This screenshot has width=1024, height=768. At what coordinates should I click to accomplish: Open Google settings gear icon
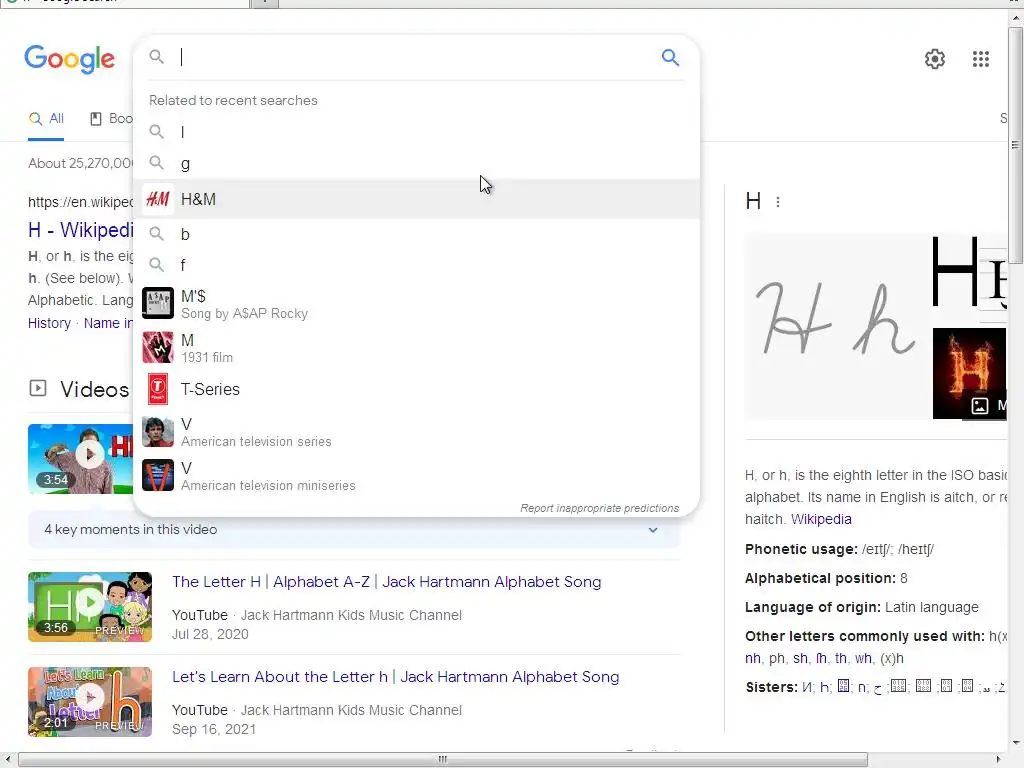pos(935,59)
